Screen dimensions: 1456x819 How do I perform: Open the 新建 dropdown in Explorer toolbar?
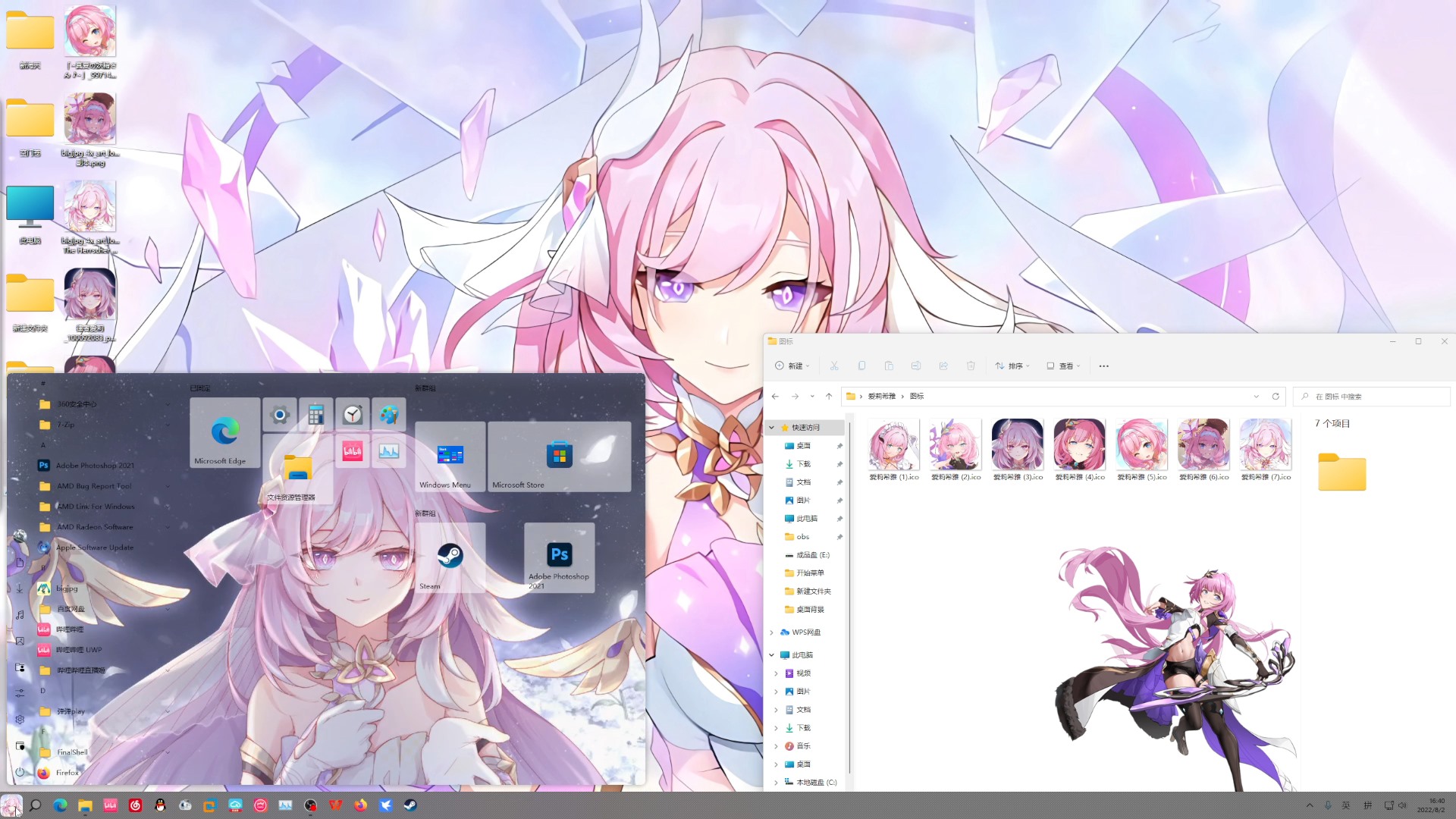click(792, 366)
